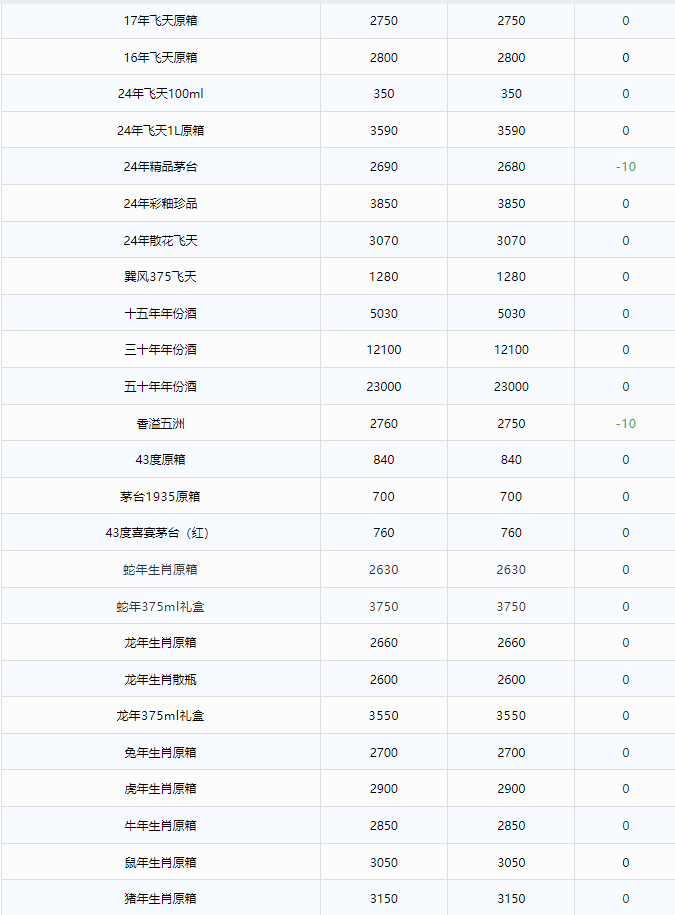675x915 pixels.
Task: Click the 茅台1935原箱 label
Action: (160, 496)
